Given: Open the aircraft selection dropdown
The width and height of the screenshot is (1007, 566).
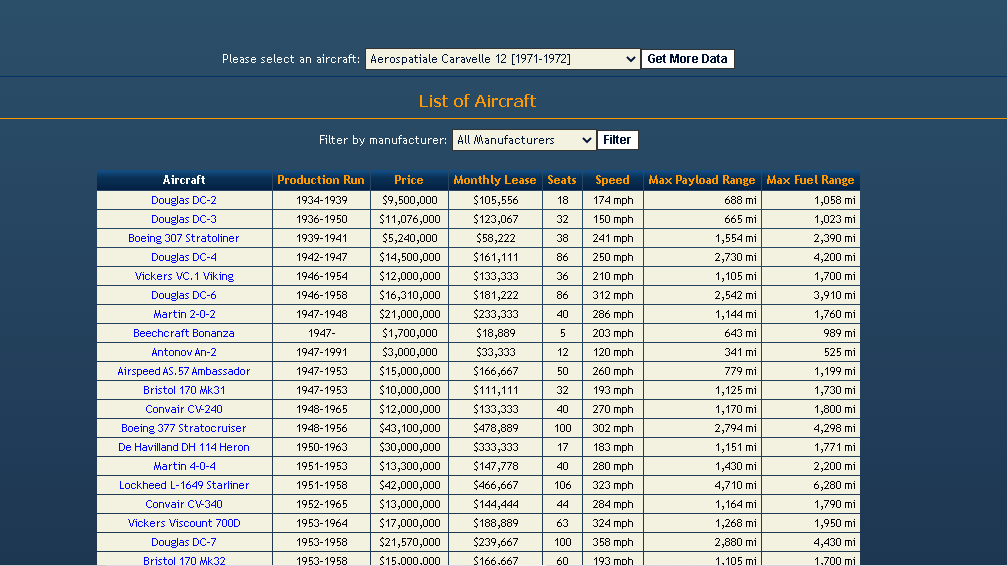Looking at the screenshot, I should tap(502, 59).
